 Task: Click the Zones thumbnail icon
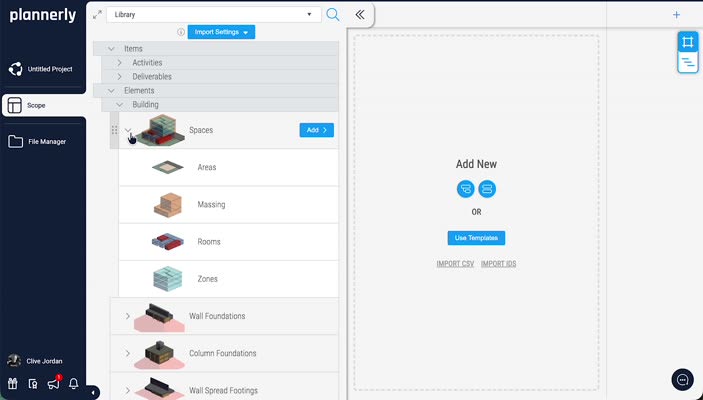(x=168, y=279)
